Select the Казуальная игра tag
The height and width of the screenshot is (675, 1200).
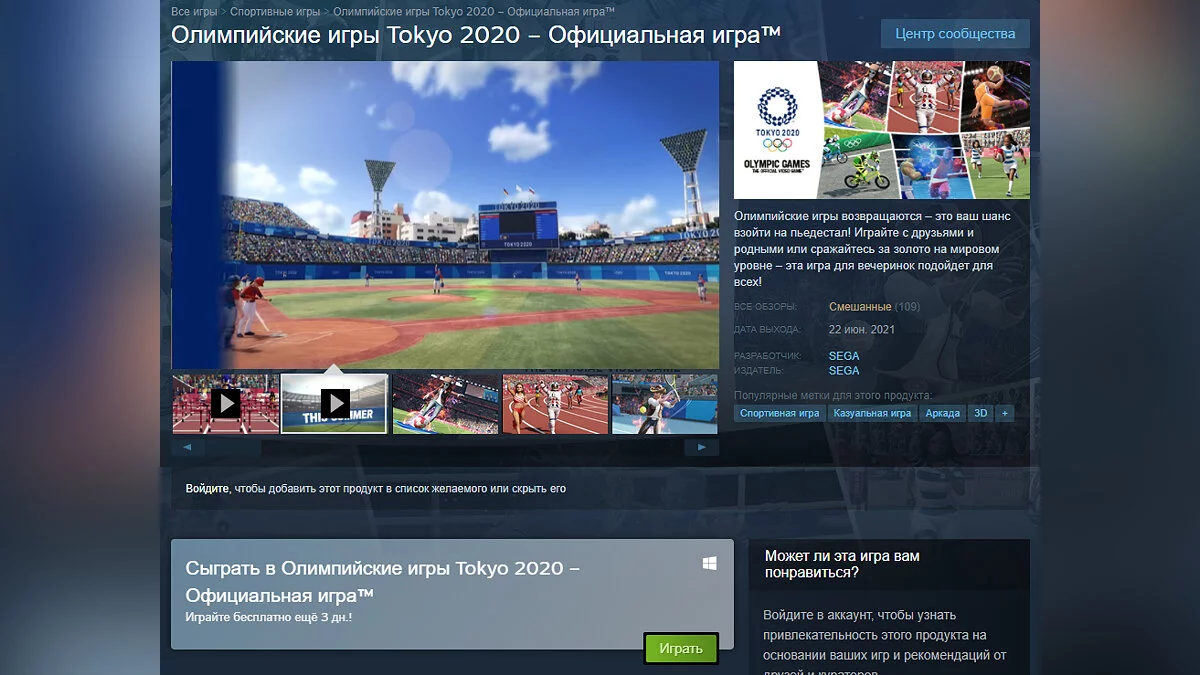tap(872, 413)
